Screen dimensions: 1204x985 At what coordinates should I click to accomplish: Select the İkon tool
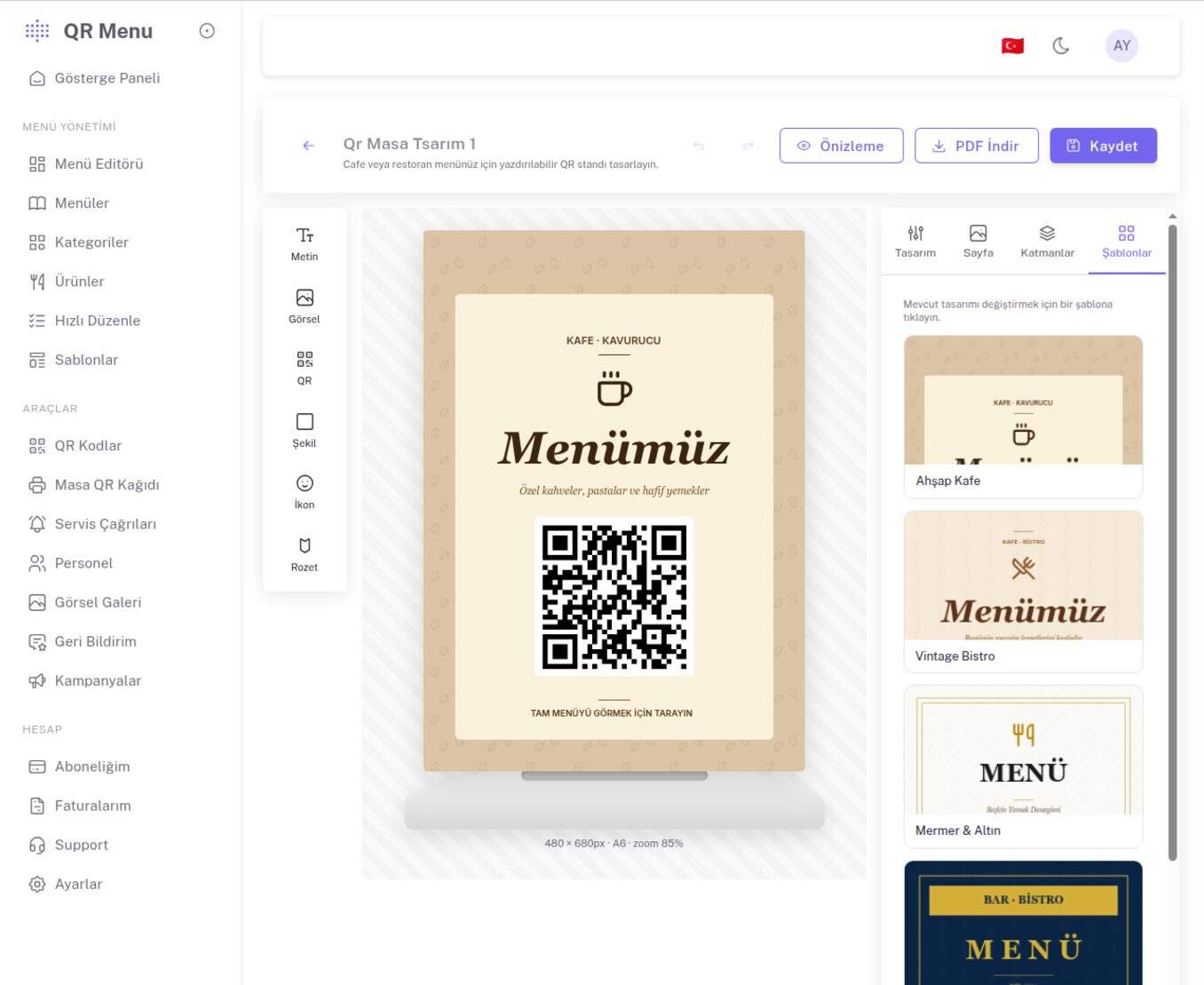pos(305,492)
